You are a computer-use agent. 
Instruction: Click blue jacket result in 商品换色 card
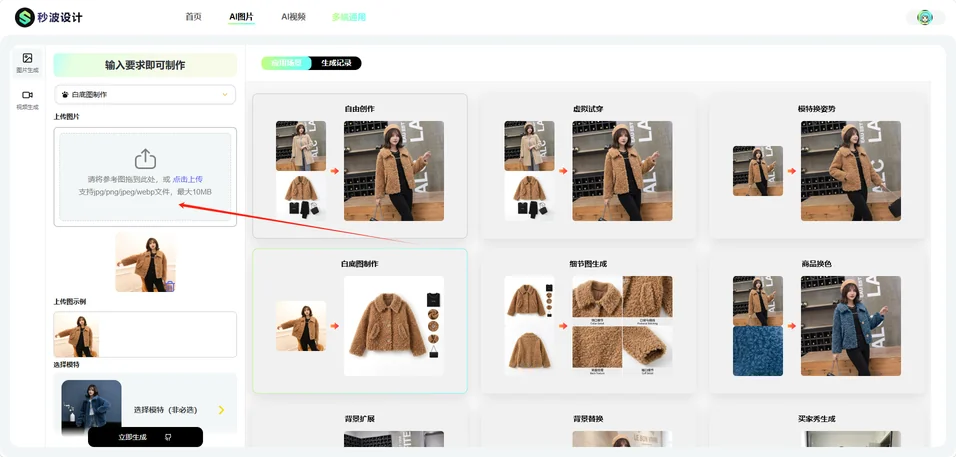[851, 326]
